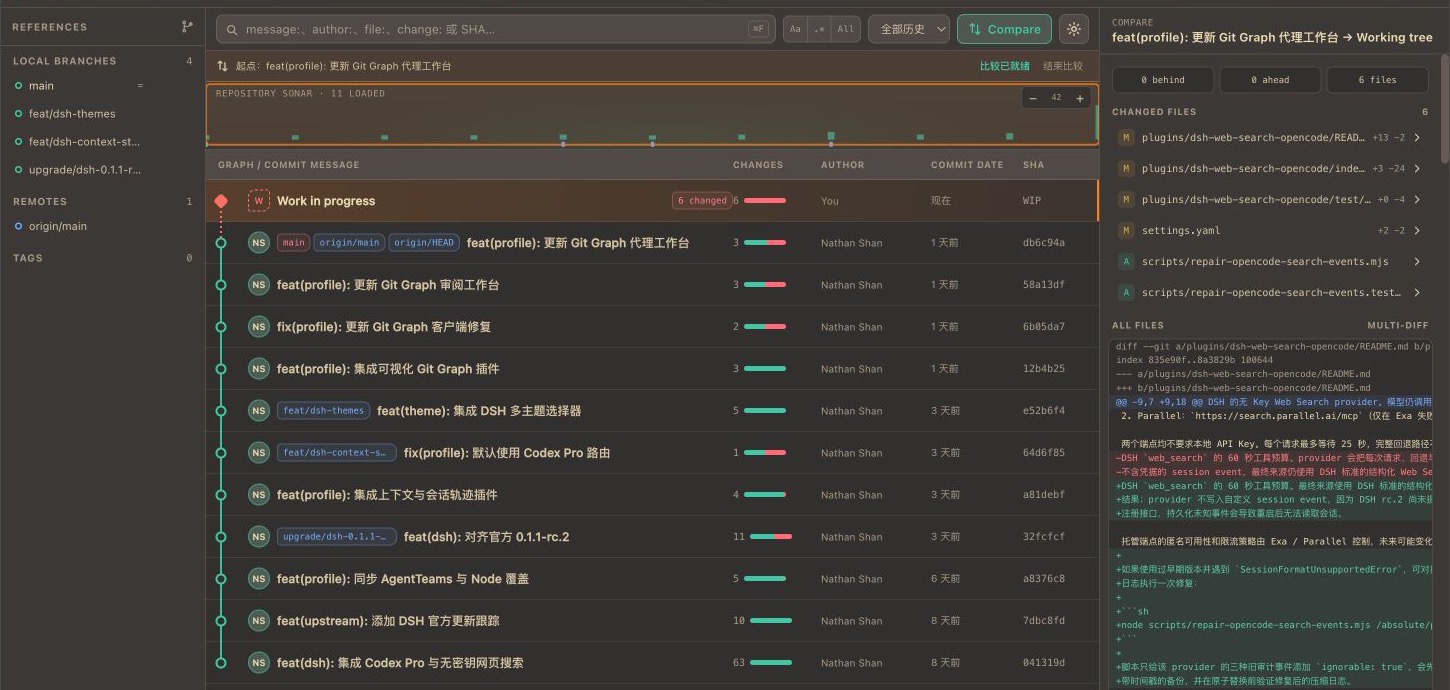
Task: Click the SHA column header
Action: 1033,165
